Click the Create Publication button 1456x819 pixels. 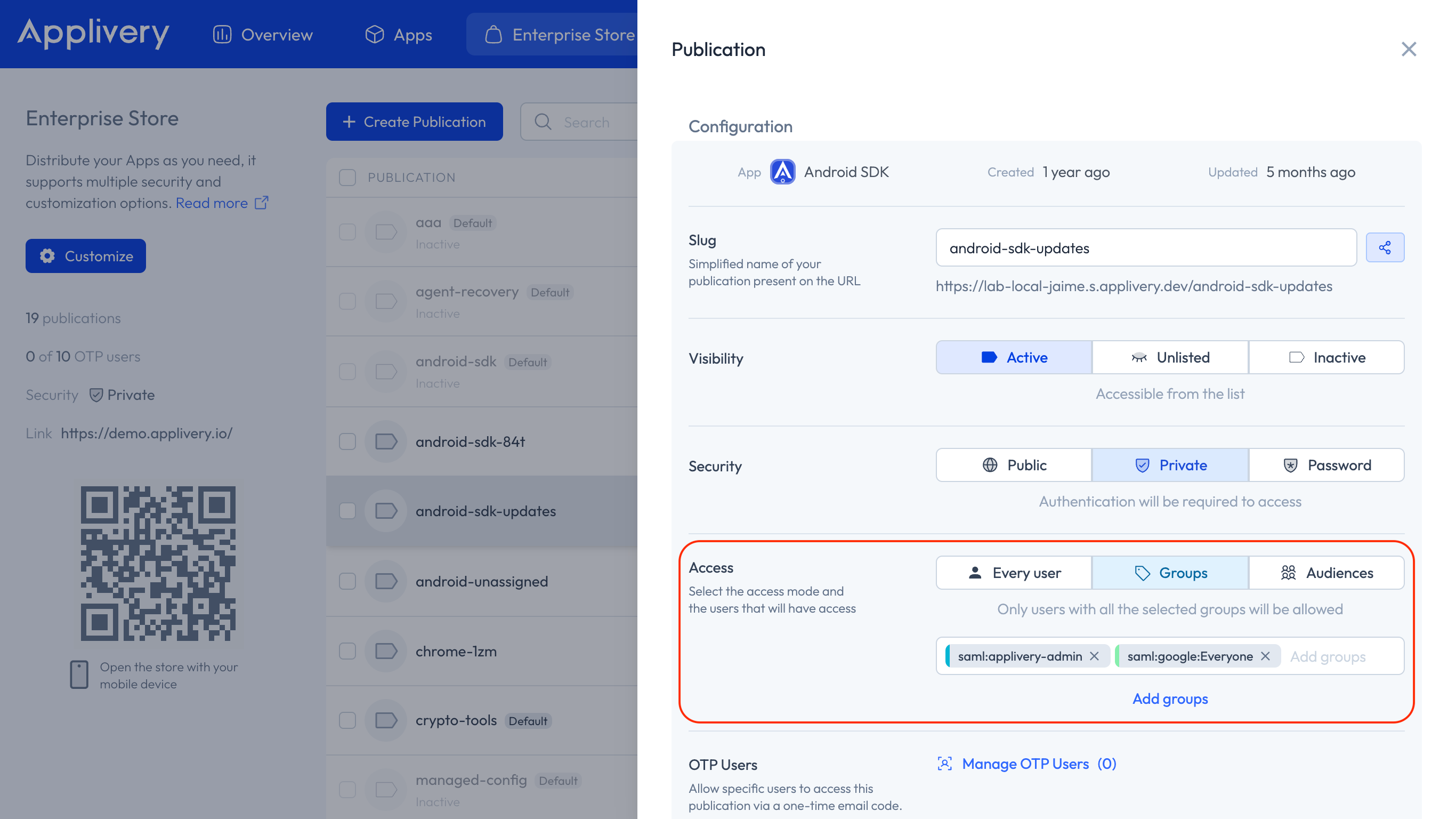tap(414, 121)
